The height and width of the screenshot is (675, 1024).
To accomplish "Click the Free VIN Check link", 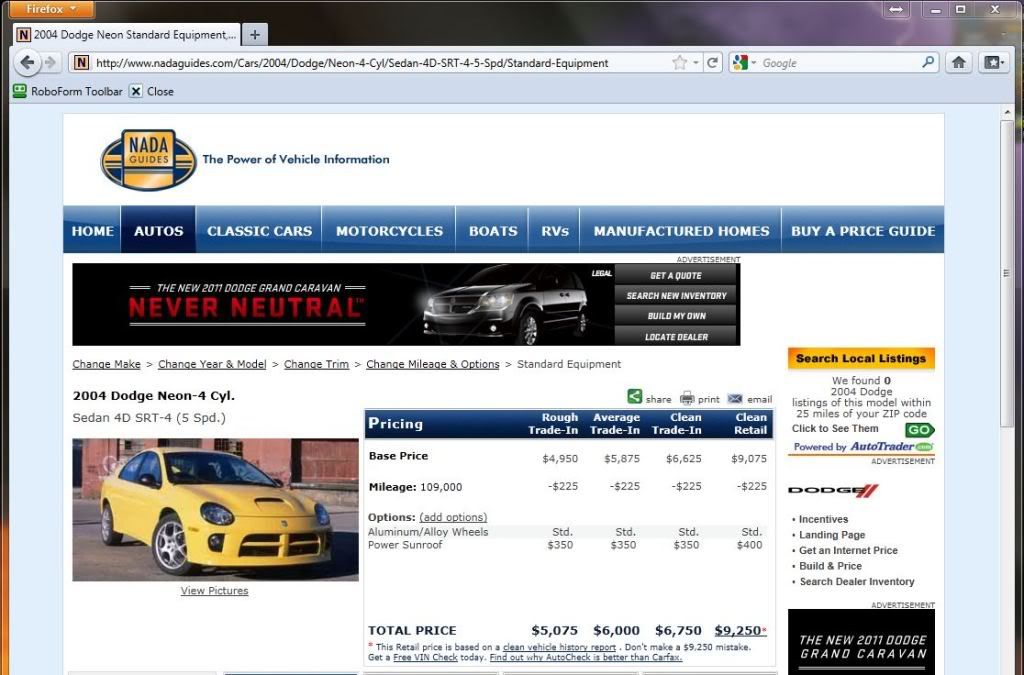I will (x=425, y=657).
